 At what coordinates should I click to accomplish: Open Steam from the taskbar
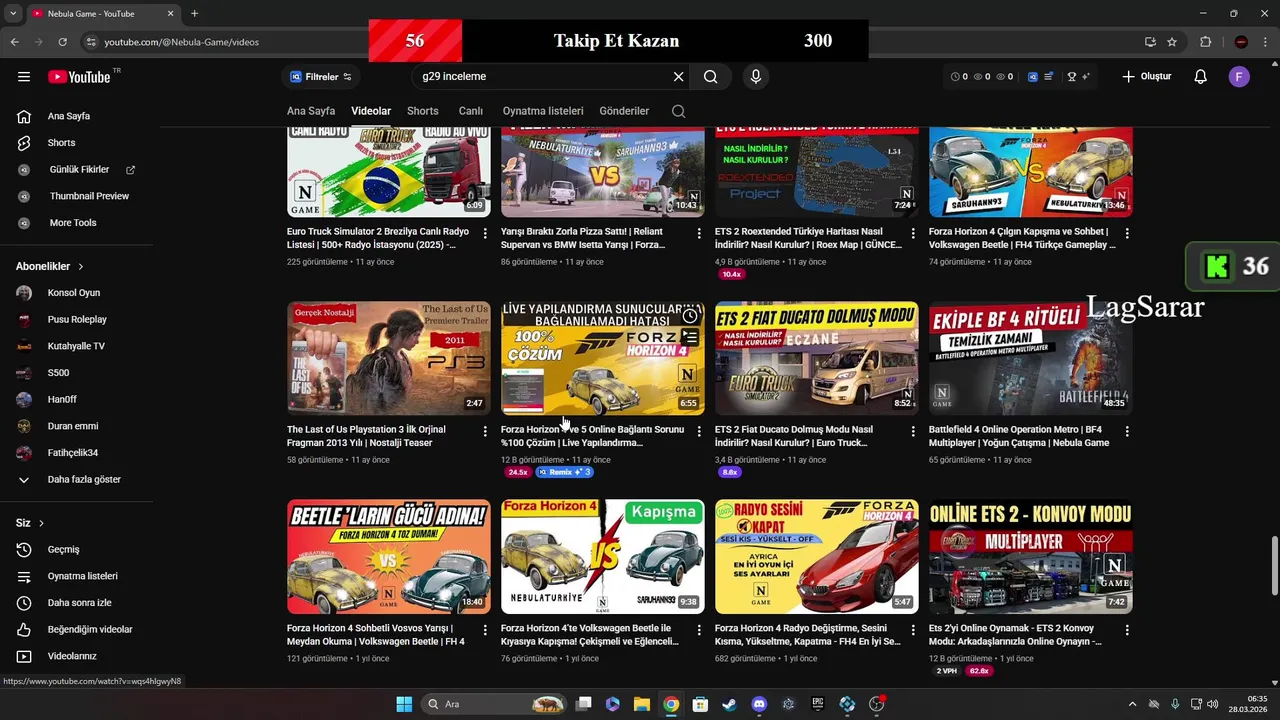click(x=729, y=704)
